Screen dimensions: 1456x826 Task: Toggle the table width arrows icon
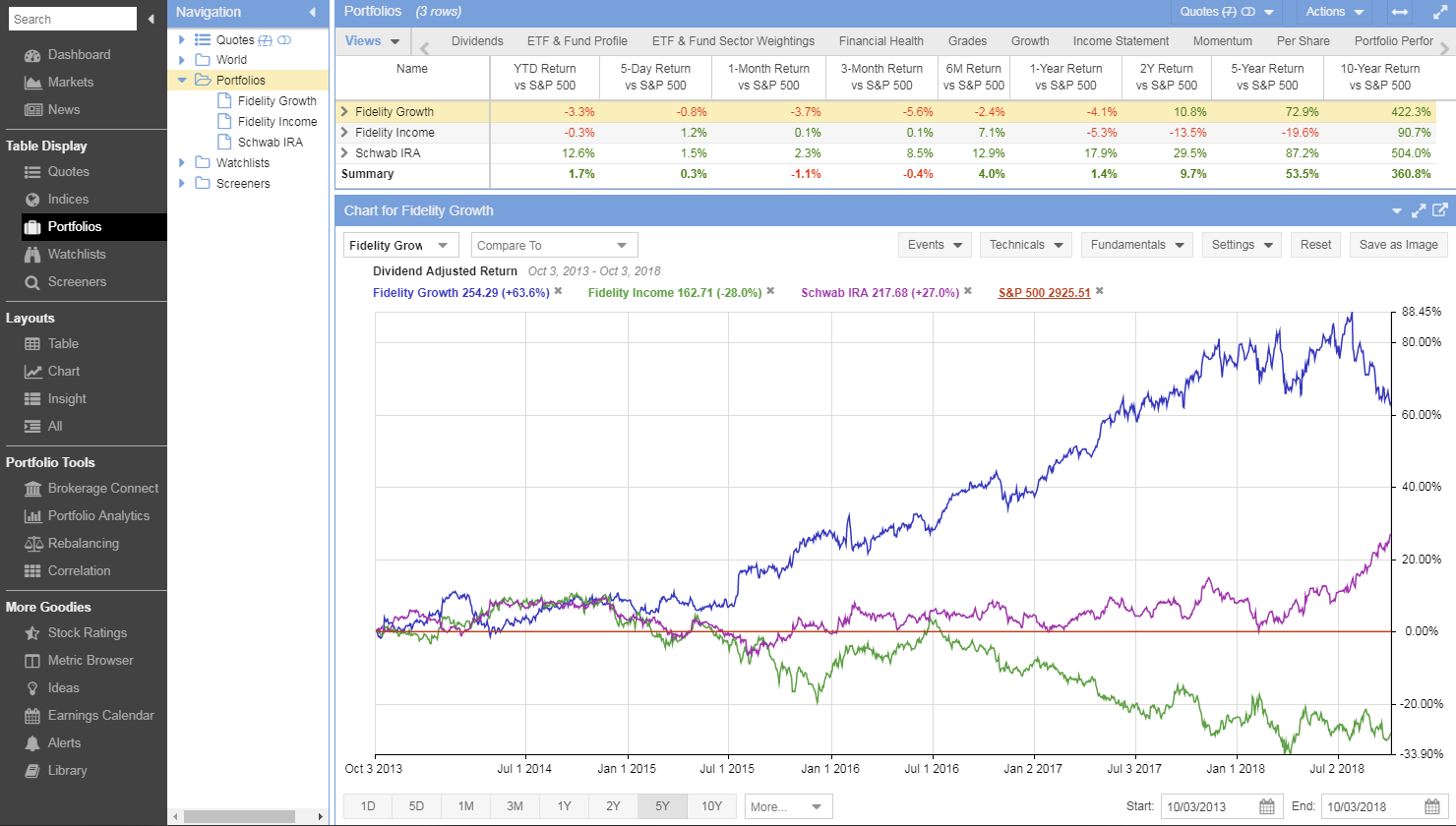click(x=1399, y=13)
